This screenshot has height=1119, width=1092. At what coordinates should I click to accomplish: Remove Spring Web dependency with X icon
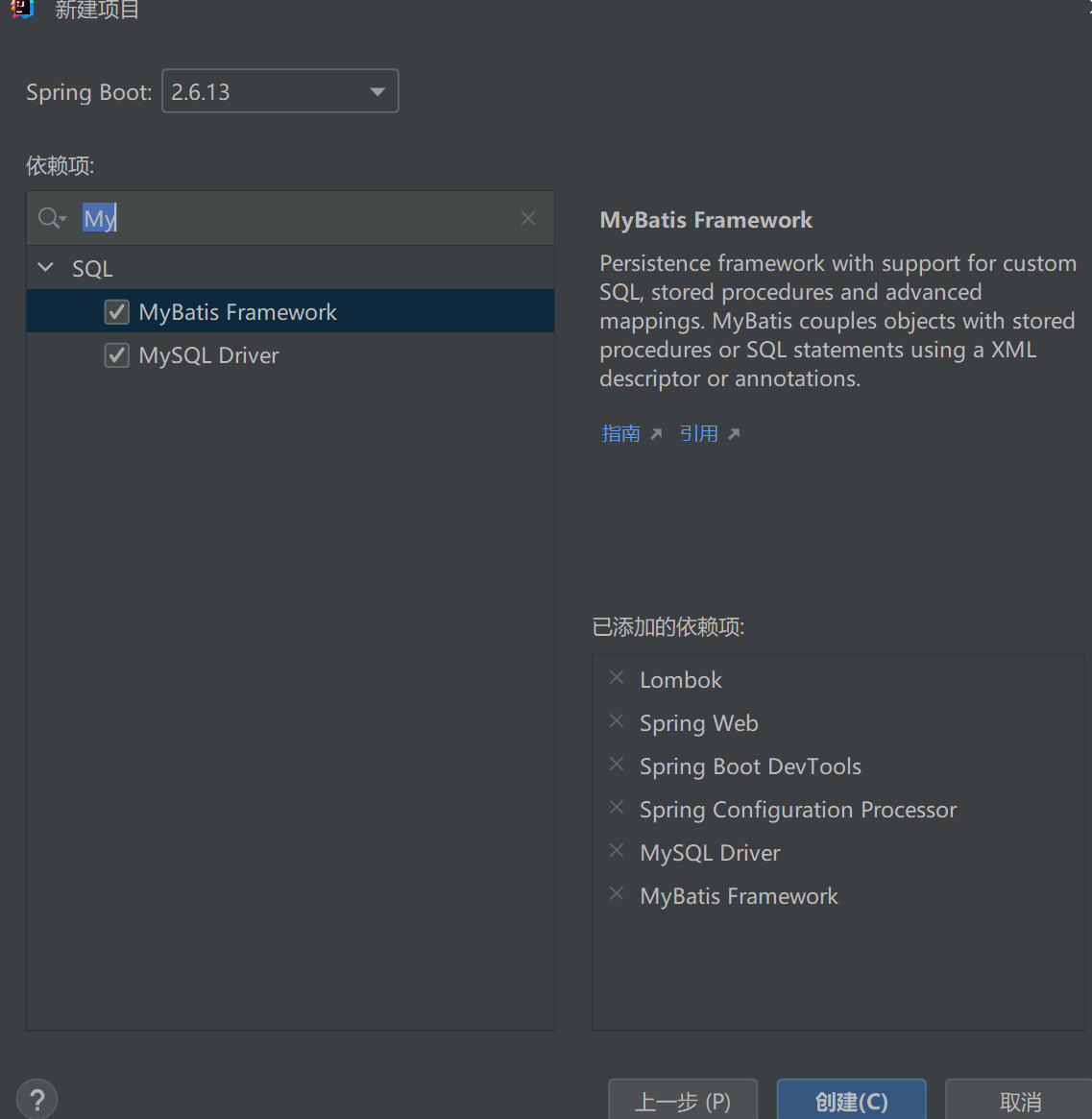coord(617,721)
